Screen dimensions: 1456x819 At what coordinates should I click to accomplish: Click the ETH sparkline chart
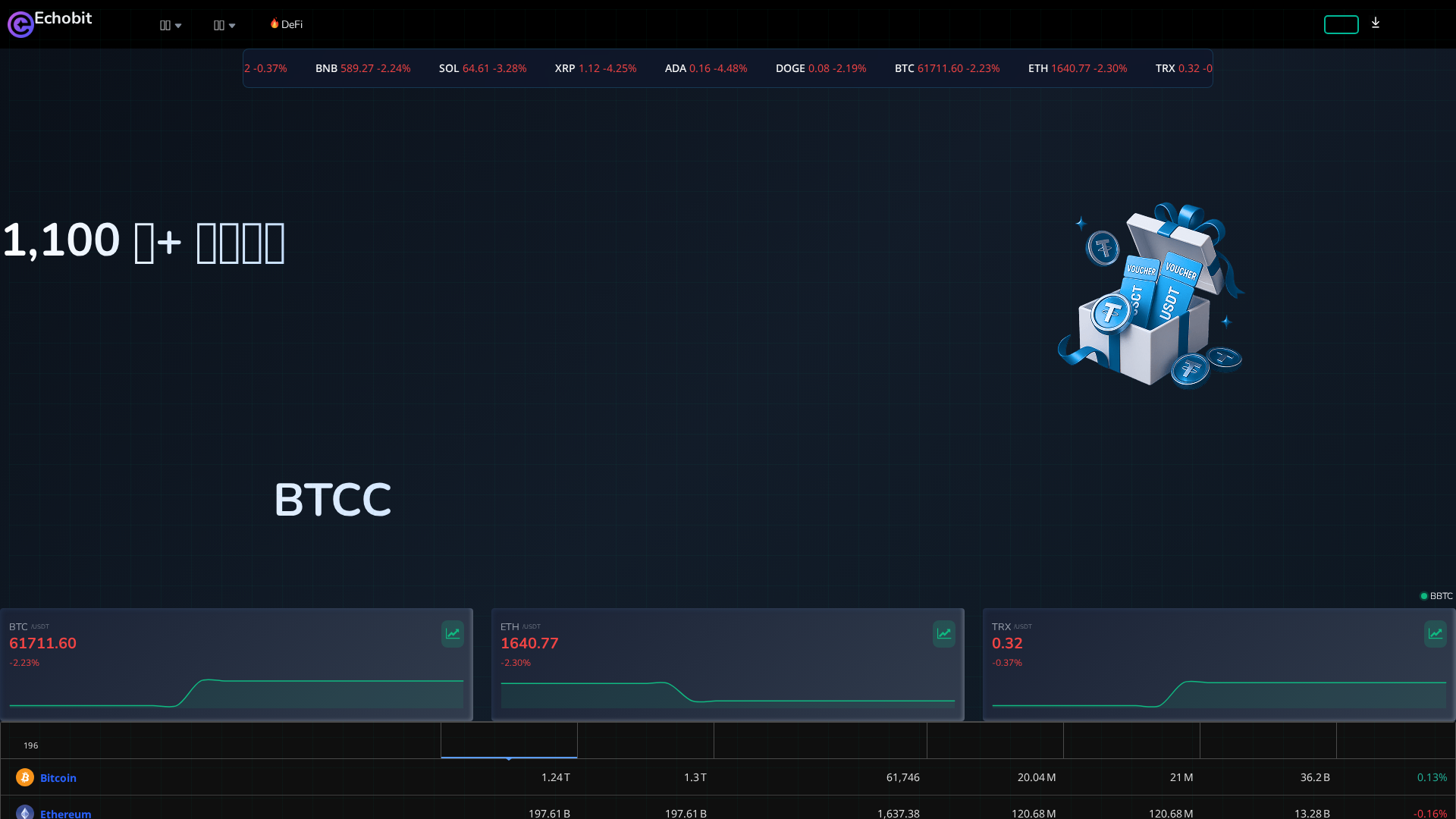tap(728, 693)
